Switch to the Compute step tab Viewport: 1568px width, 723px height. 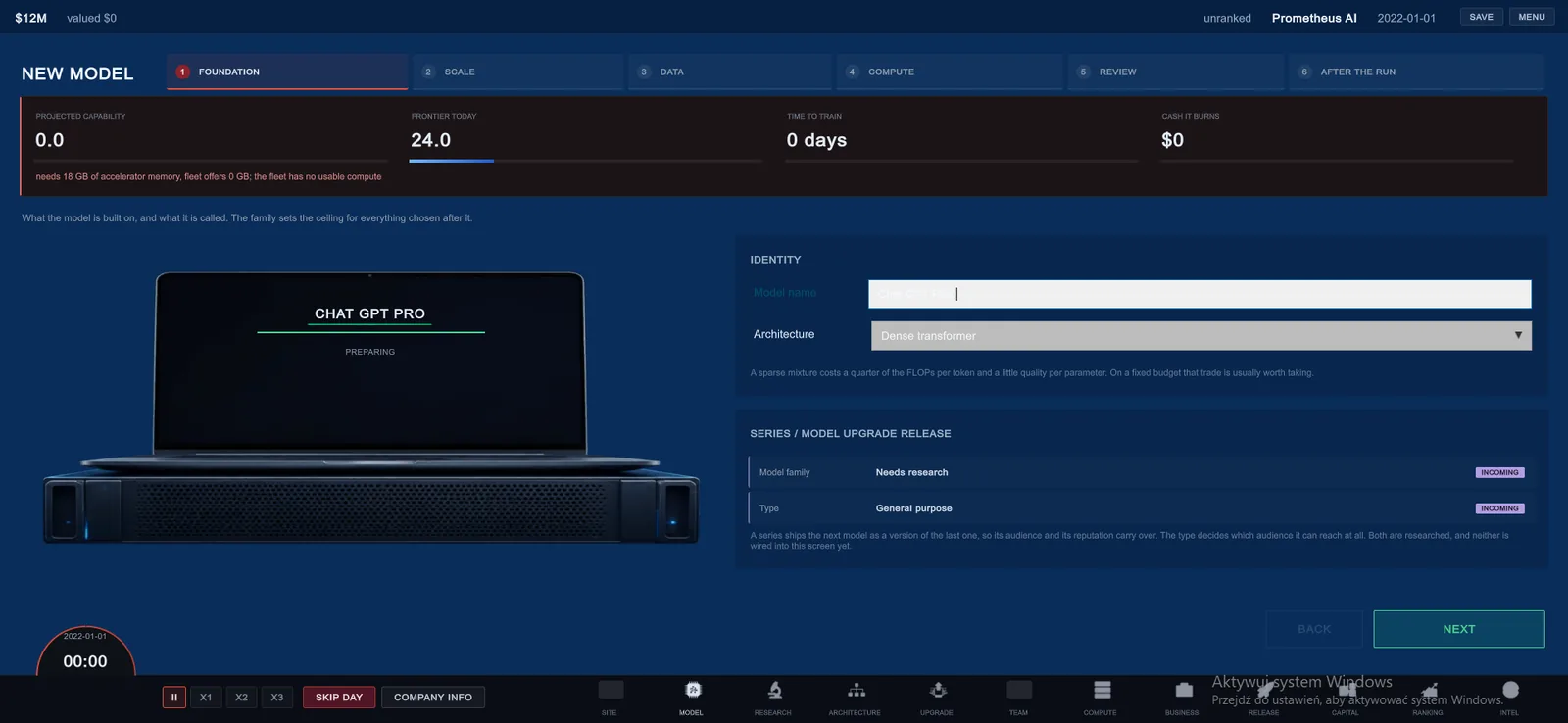pos(950,72)
